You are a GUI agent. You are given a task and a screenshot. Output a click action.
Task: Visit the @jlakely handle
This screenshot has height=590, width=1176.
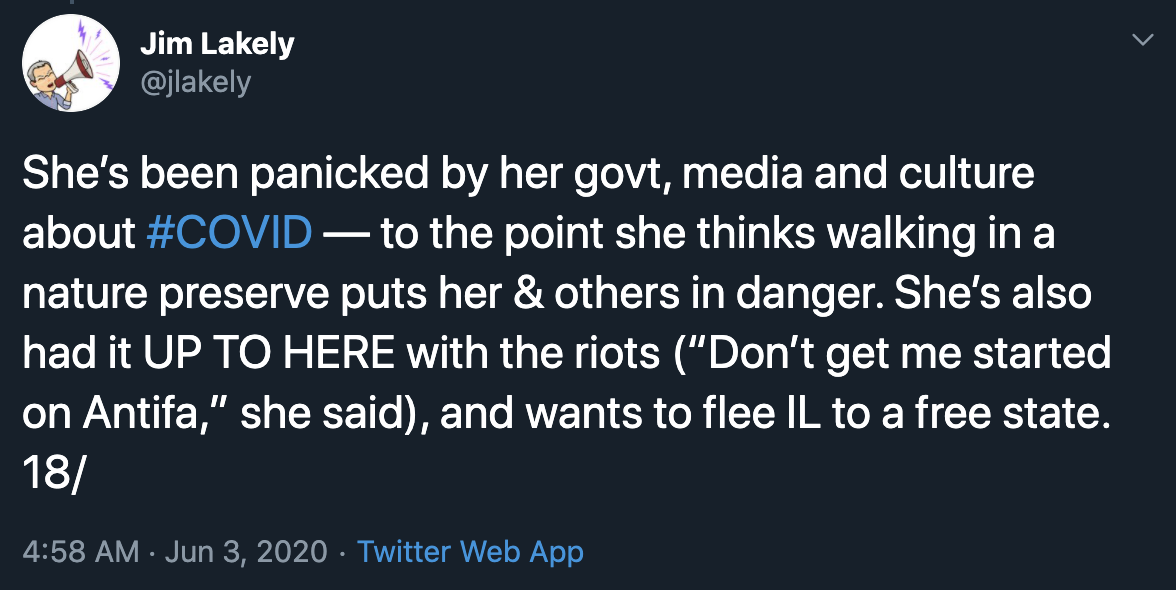[x=195, y=82]
